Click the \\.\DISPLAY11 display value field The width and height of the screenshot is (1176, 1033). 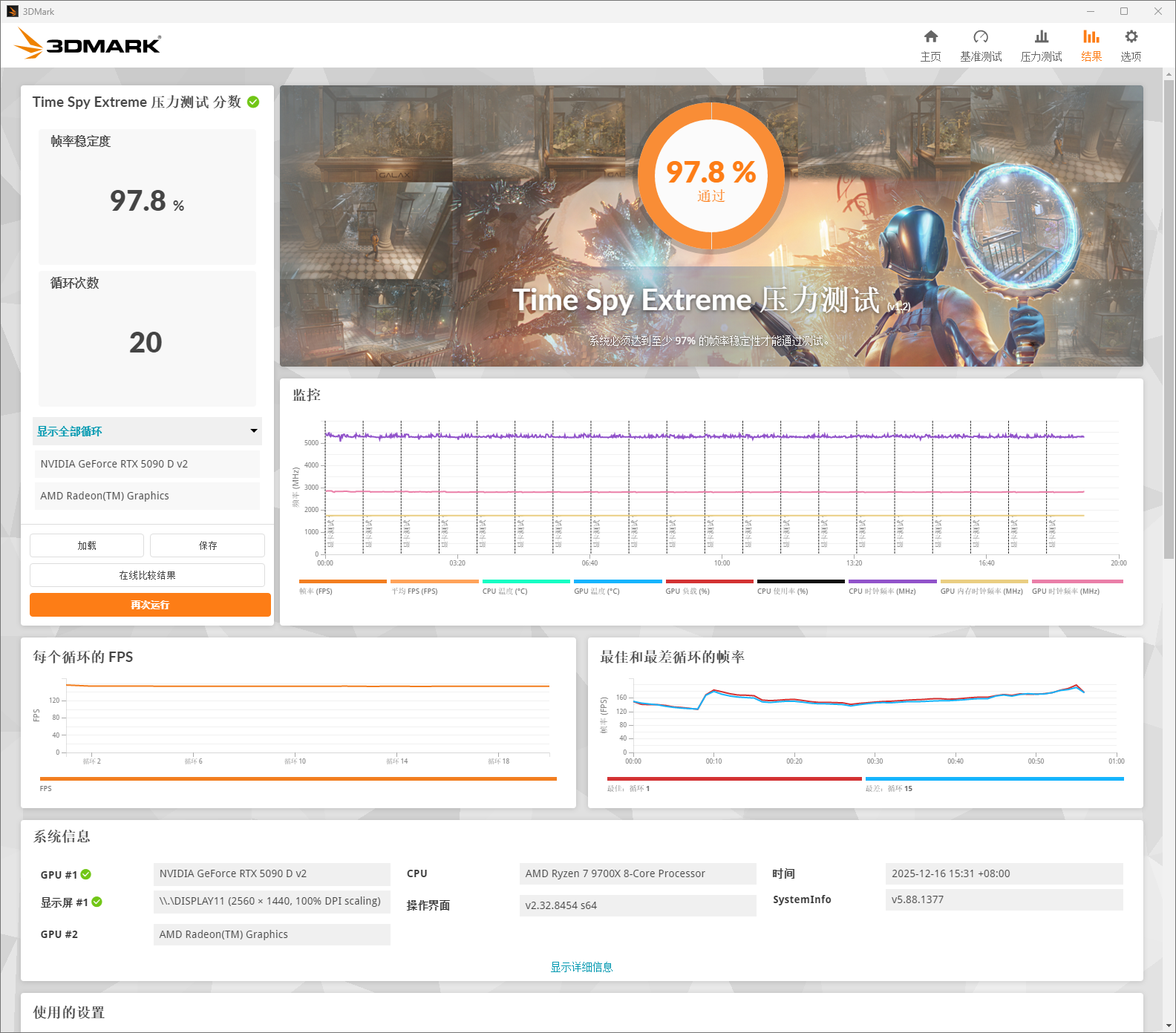pyautogui.click(x=272, y=901)
